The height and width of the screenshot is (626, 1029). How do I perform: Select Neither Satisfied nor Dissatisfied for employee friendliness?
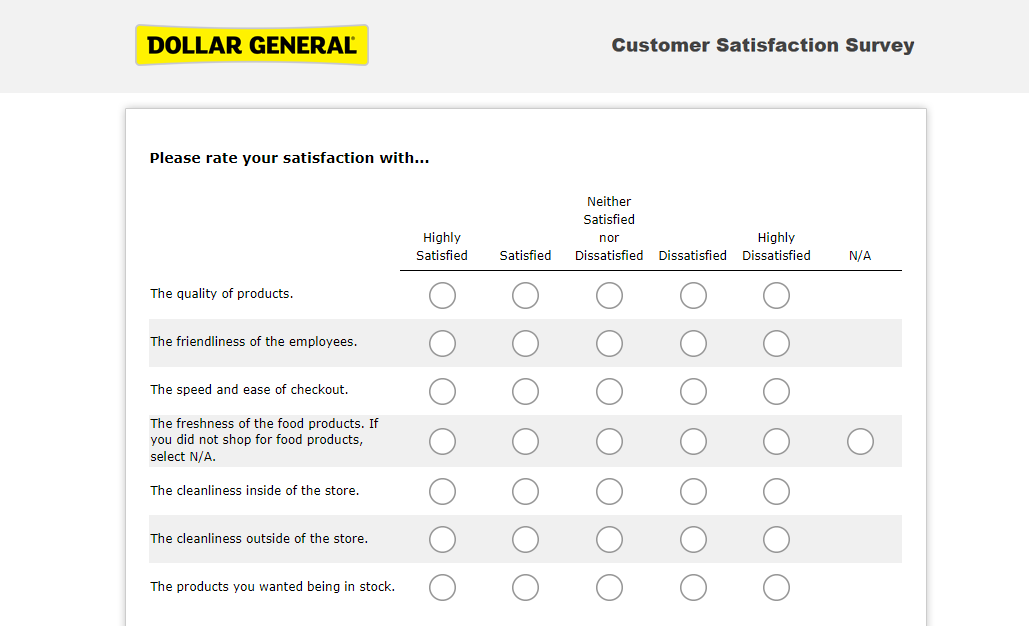[x=609, y=343]
